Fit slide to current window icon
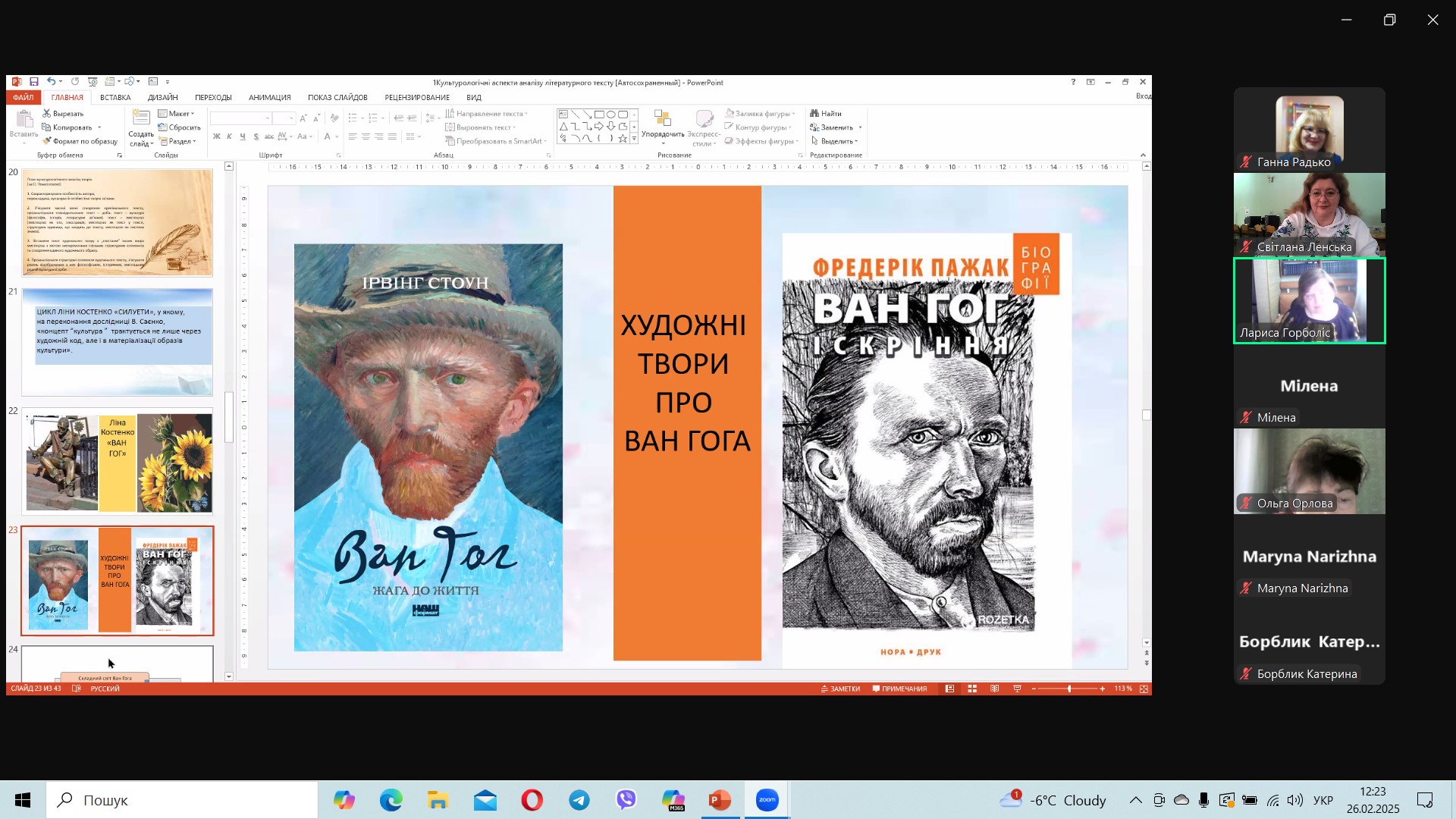Screen dimensions: 1456x819 1144,689
